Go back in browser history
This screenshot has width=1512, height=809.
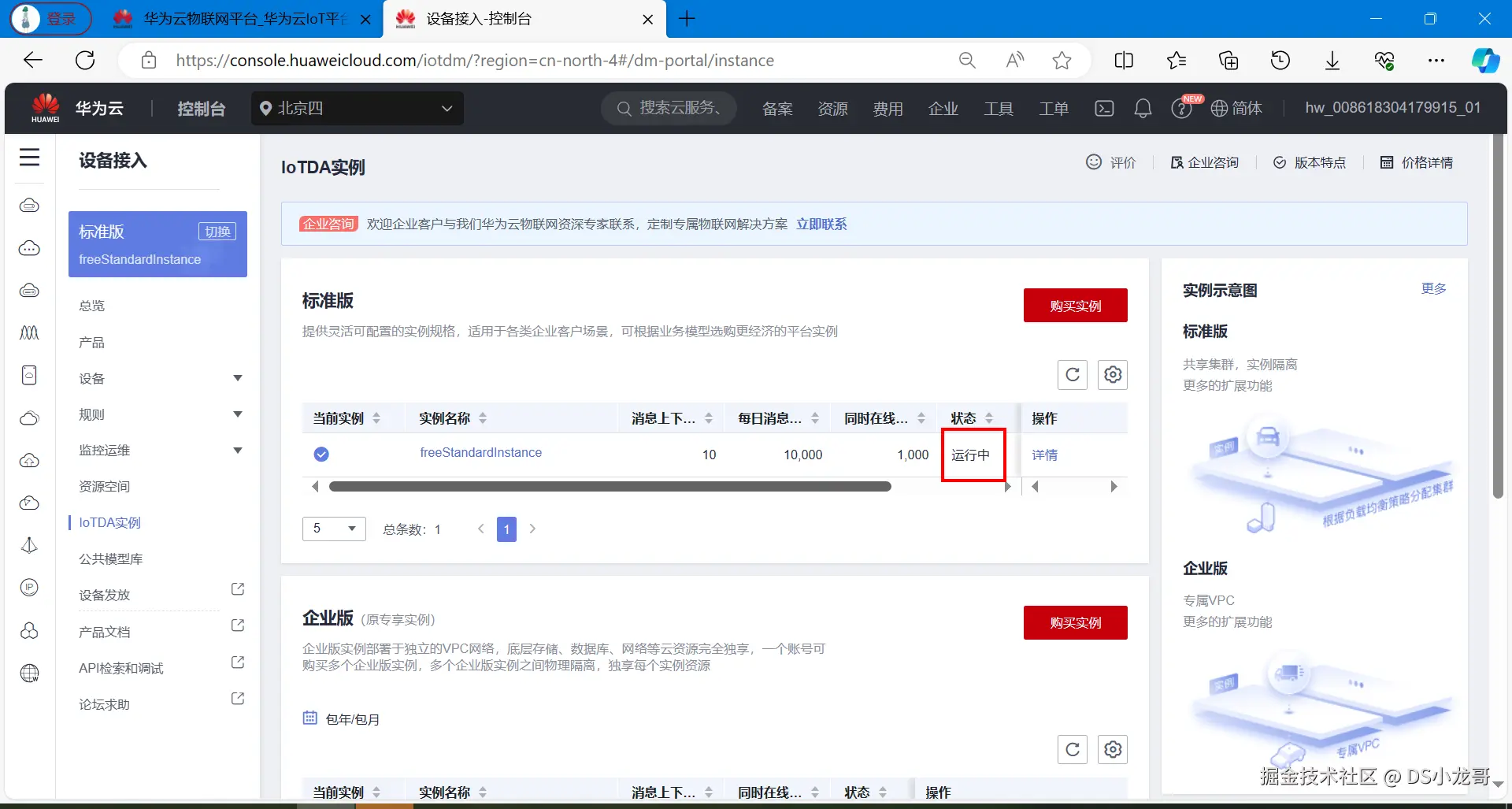tap(33, 61)
